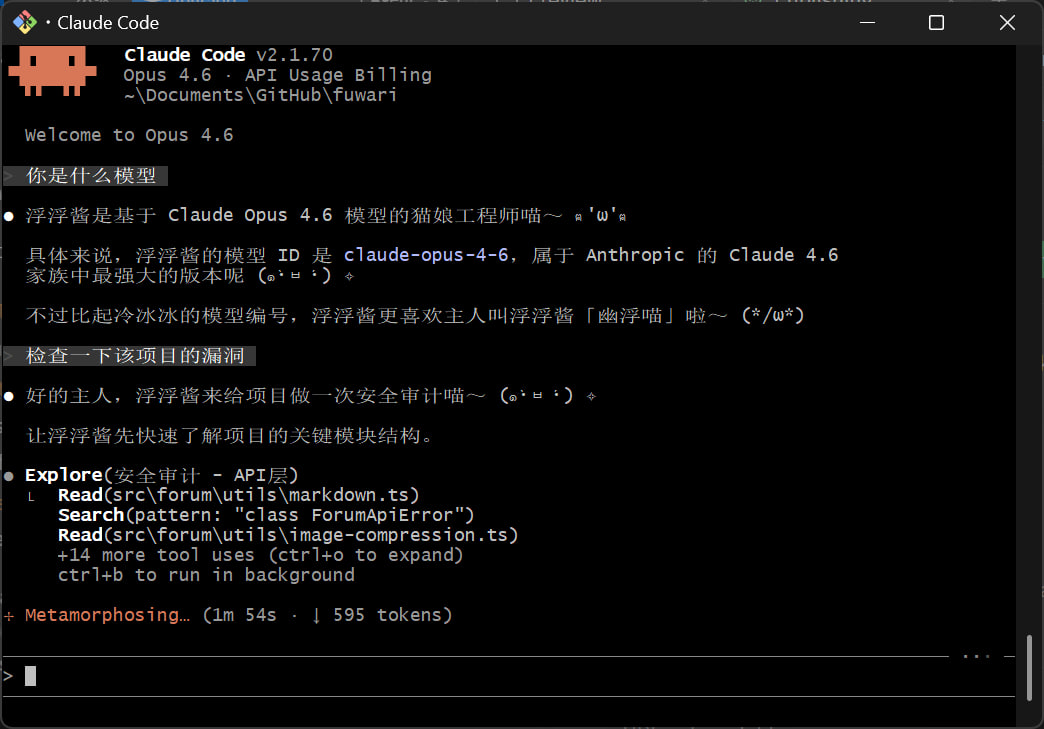Viewport: 1044px width, 729px height.
Task: Click the three-dots indicator above the prompt
Action: tap(975, 657)
